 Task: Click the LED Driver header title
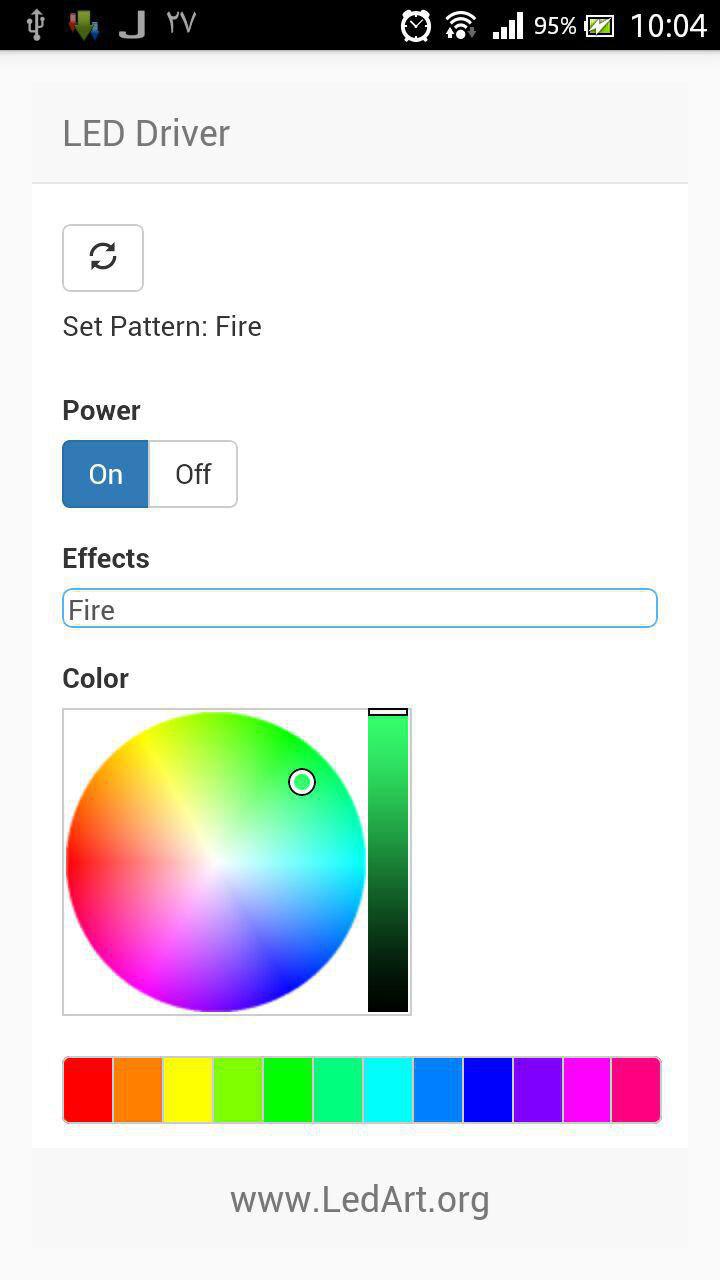pyautogui.click(x=146, y=134)
